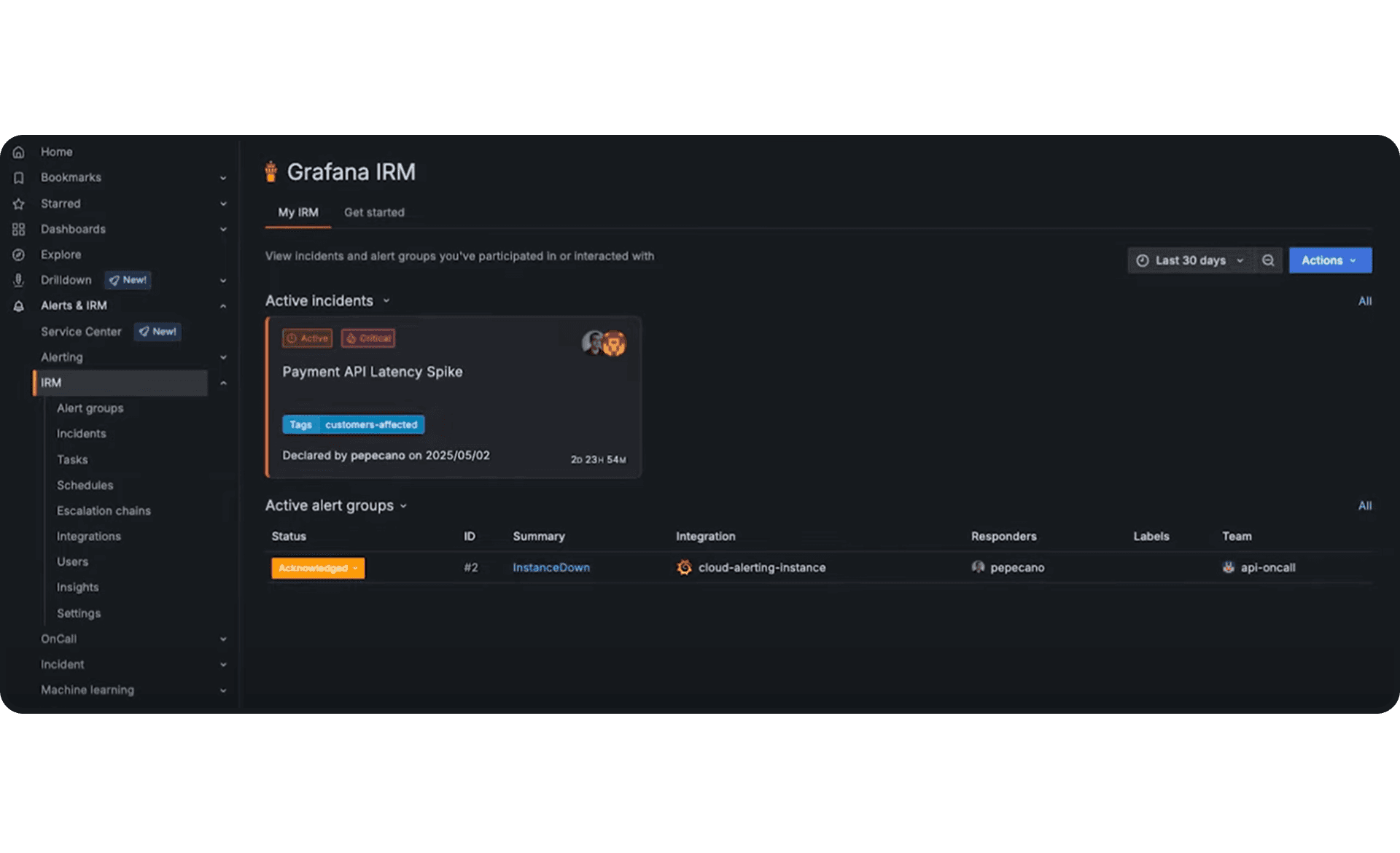The width and height of the screenshot is (1400, 853).
Task: Click the zoom out time range icon
Action: (1268, 261)
